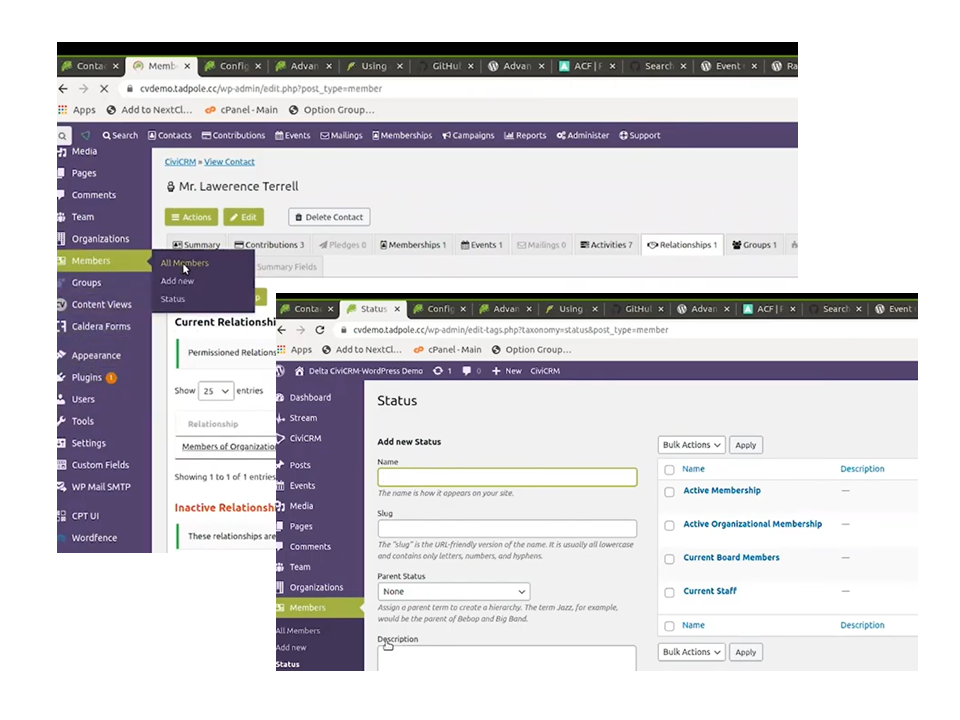This screenshot has height=720, width=960.
Task: Click the bottom Apply button
Action: coord(745,652)
